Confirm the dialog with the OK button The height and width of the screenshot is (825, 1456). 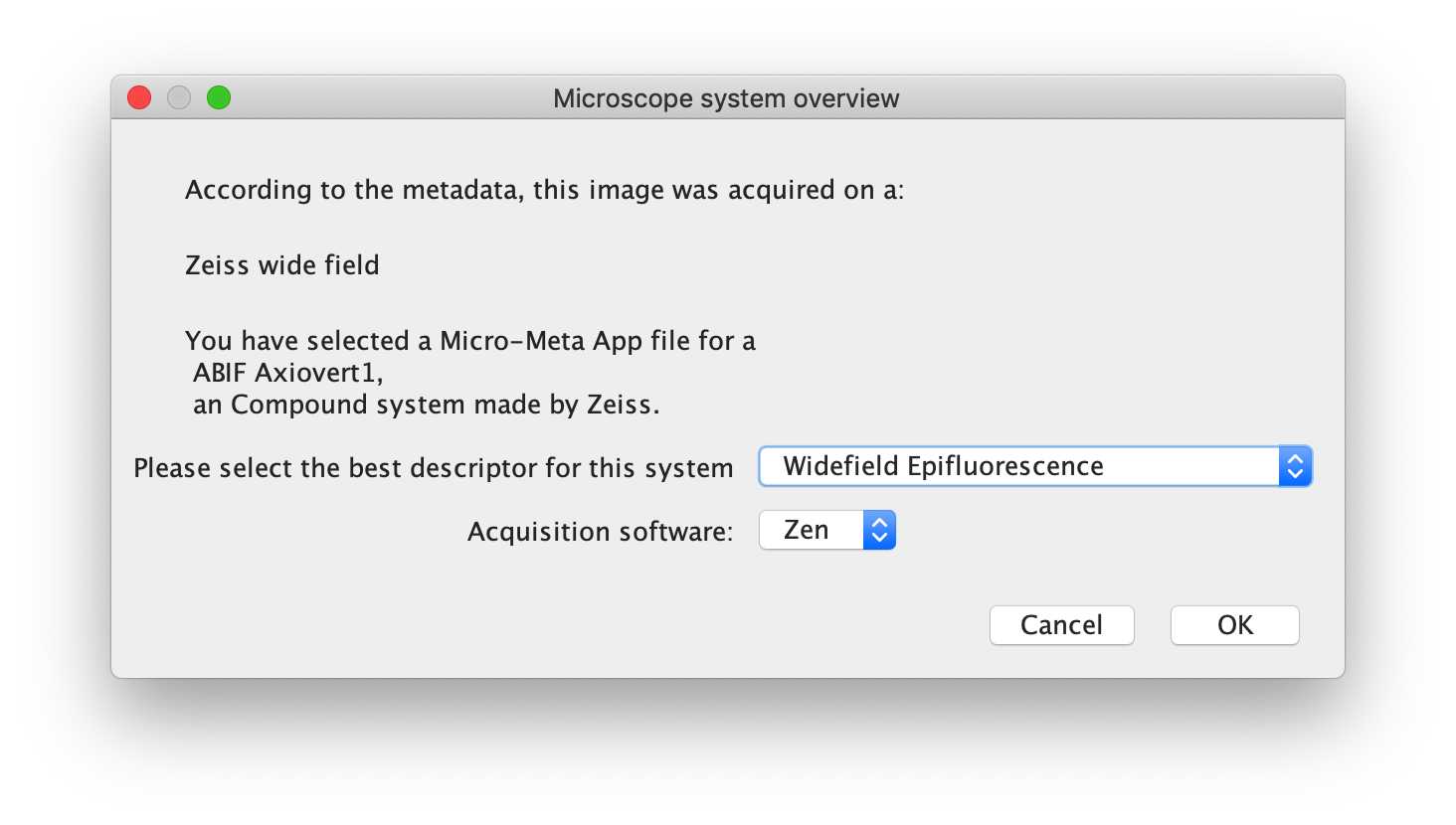click(1234, 625)
